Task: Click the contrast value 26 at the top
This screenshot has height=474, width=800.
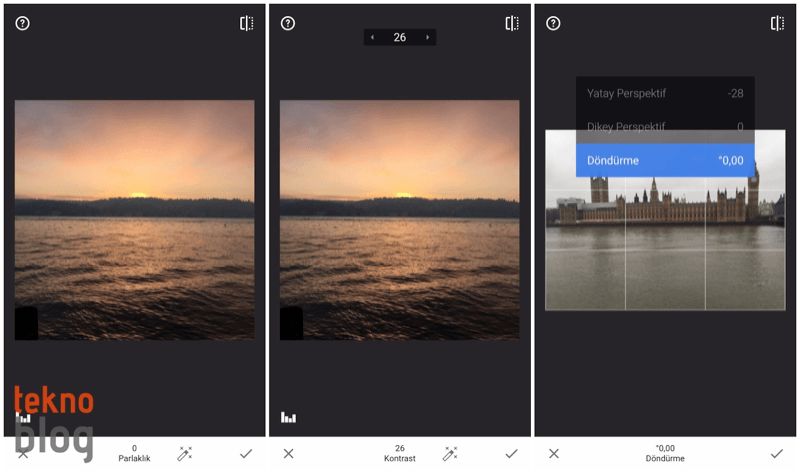Action: coord(400,37)
